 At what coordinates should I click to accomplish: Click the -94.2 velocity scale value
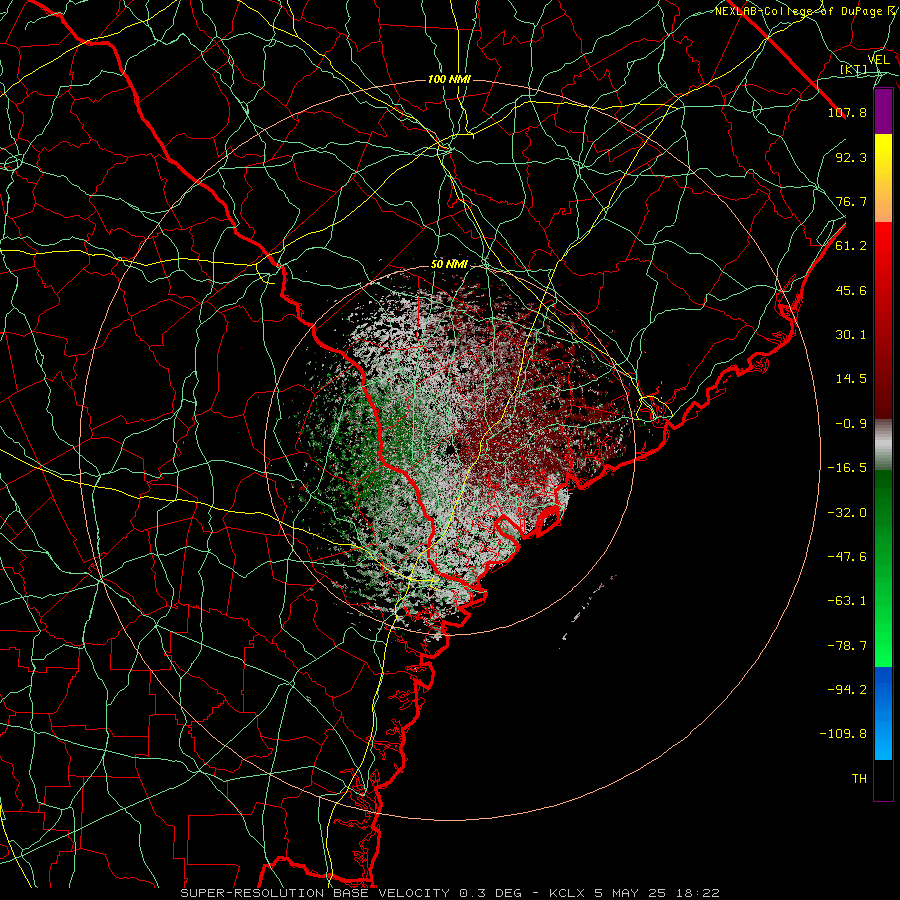click(847, 690)
